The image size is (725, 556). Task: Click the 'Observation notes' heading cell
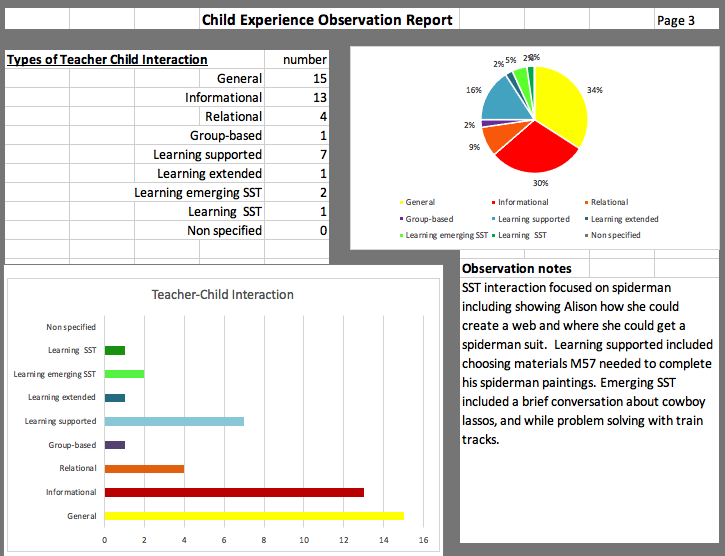pos(516,268)
